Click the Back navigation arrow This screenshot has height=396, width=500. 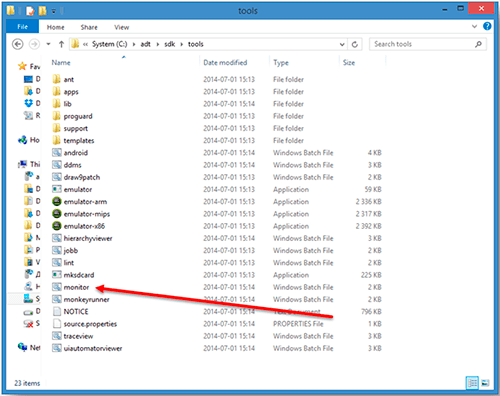pyautogui.click(x=18, y=44)
